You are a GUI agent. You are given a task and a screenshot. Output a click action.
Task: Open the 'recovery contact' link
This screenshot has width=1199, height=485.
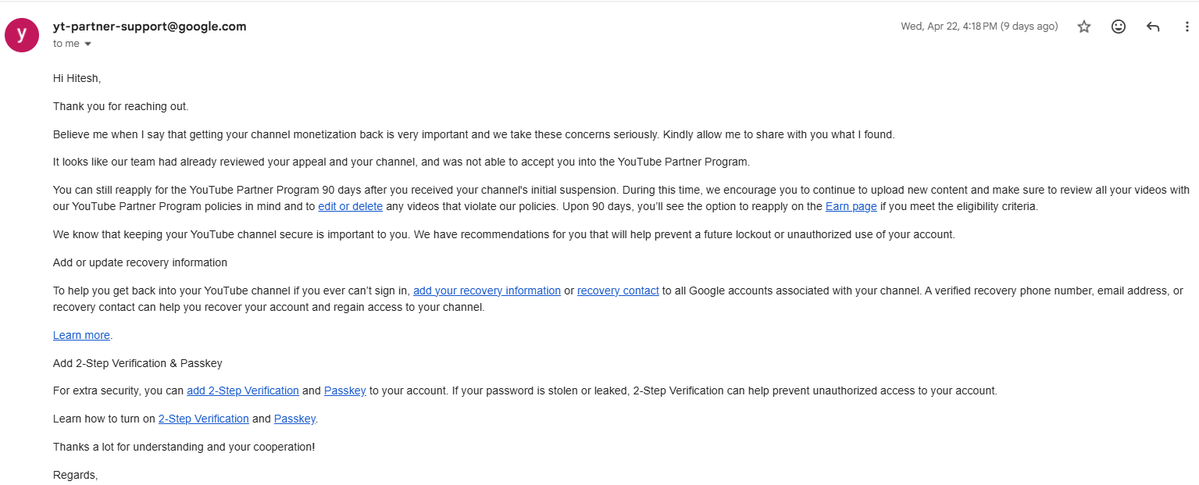coord(618,291)
